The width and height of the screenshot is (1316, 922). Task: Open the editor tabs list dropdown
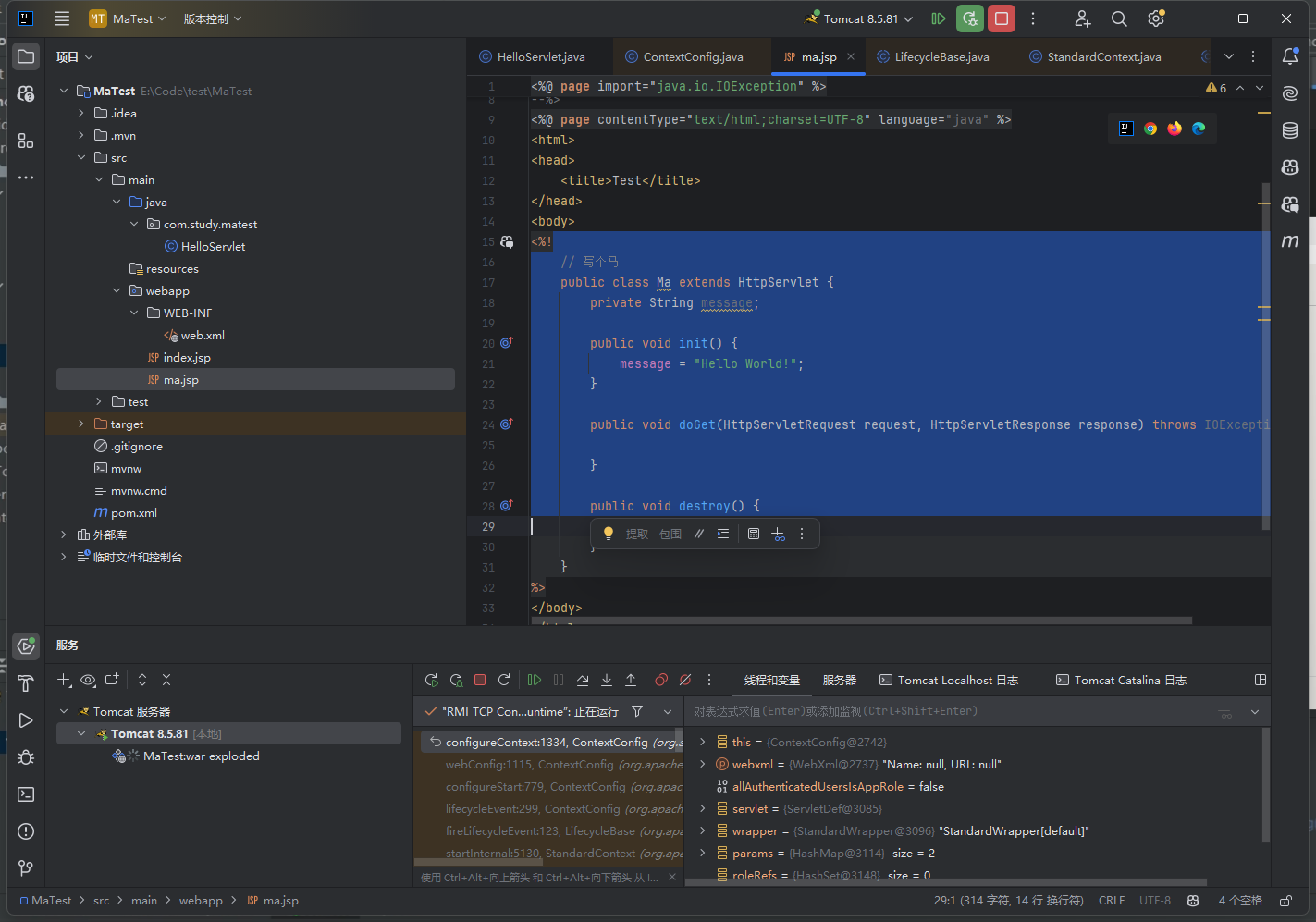pyautogui.click(x=1229, y=56)
